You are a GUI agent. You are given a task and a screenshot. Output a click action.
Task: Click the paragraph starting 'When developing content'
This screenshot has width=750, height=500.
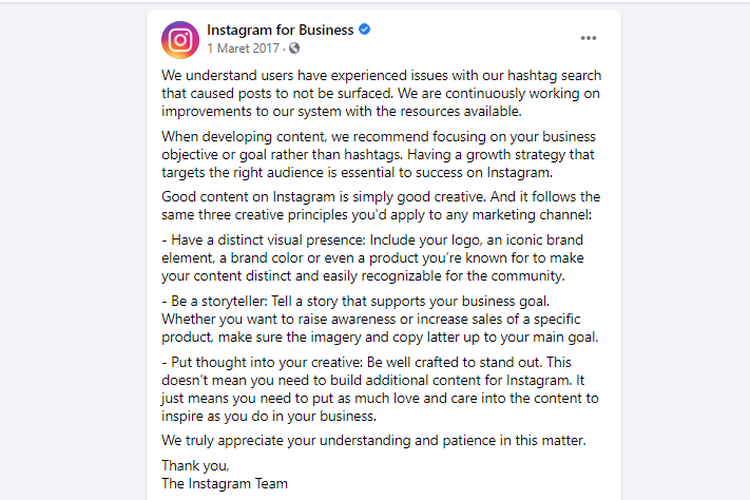(x=380, y=154)
